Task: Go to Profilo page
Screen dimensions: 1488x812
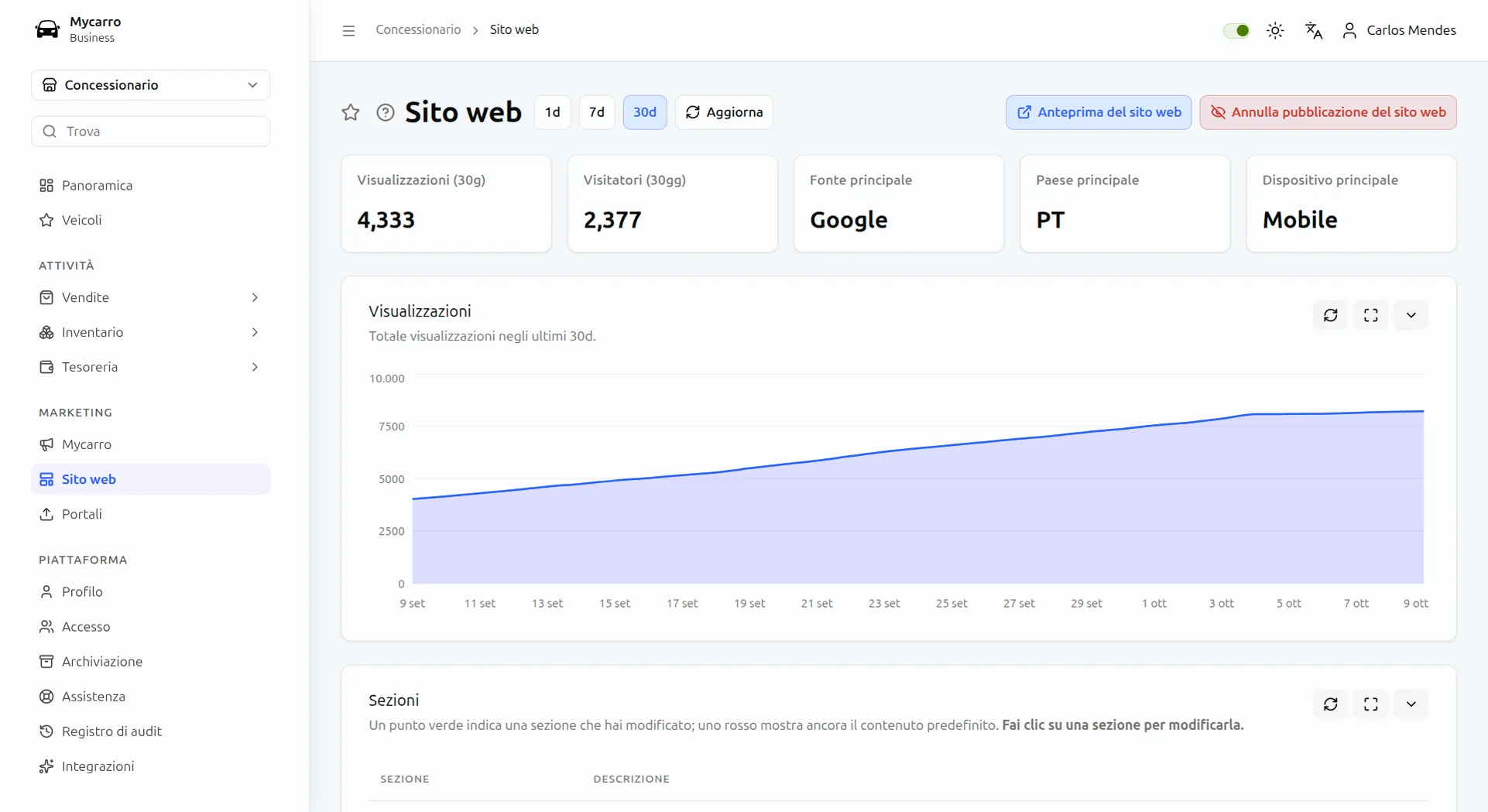Action: point(151,591)
